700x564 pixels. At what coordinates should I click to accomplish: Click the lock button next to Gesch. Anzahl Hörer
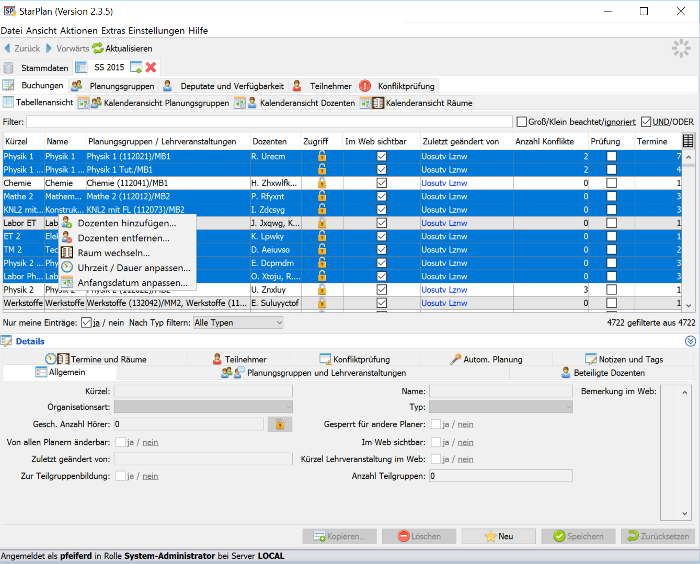pos(280,424)
